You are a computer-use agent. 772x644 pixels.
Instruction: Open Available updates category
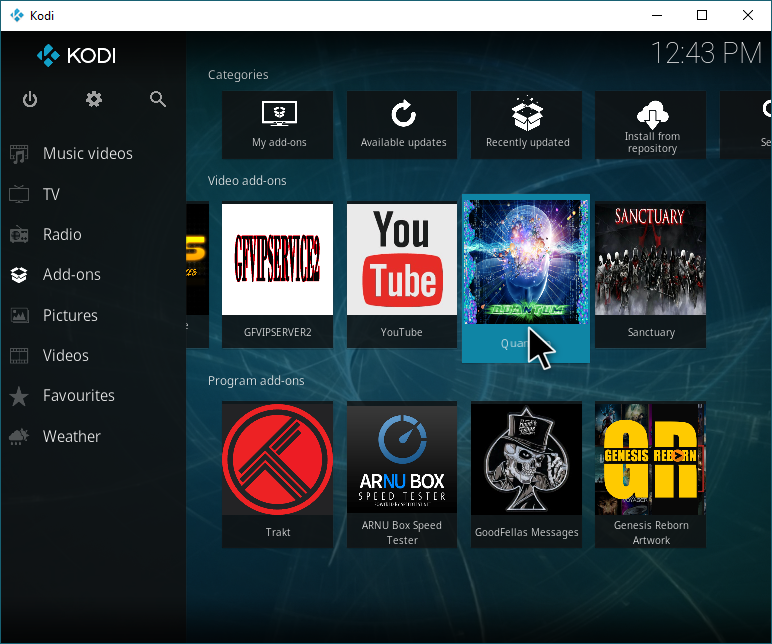coord(402,125)
